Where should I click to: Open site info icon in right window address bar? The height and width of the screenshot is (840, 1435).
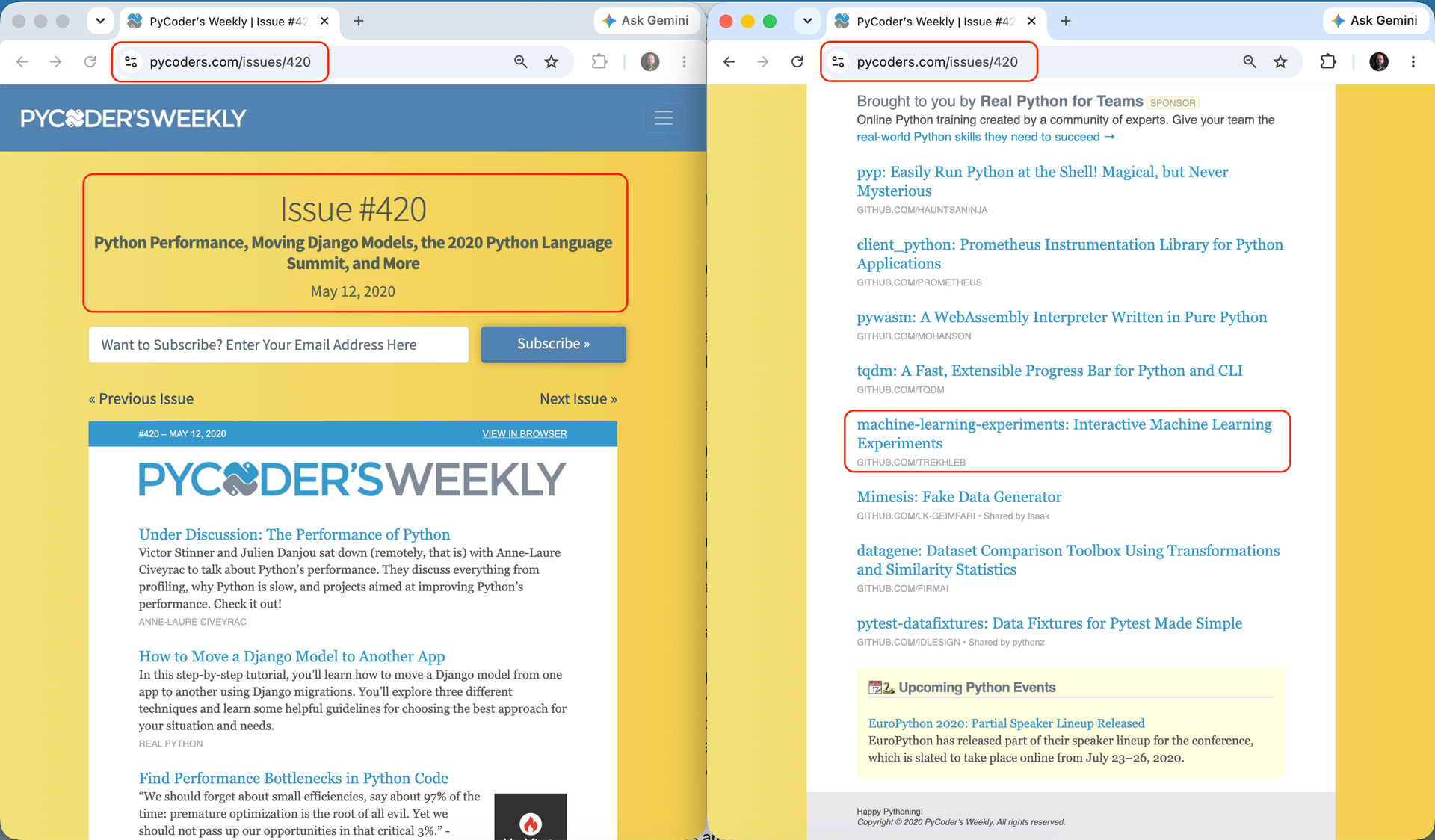[x=839, y=62]
